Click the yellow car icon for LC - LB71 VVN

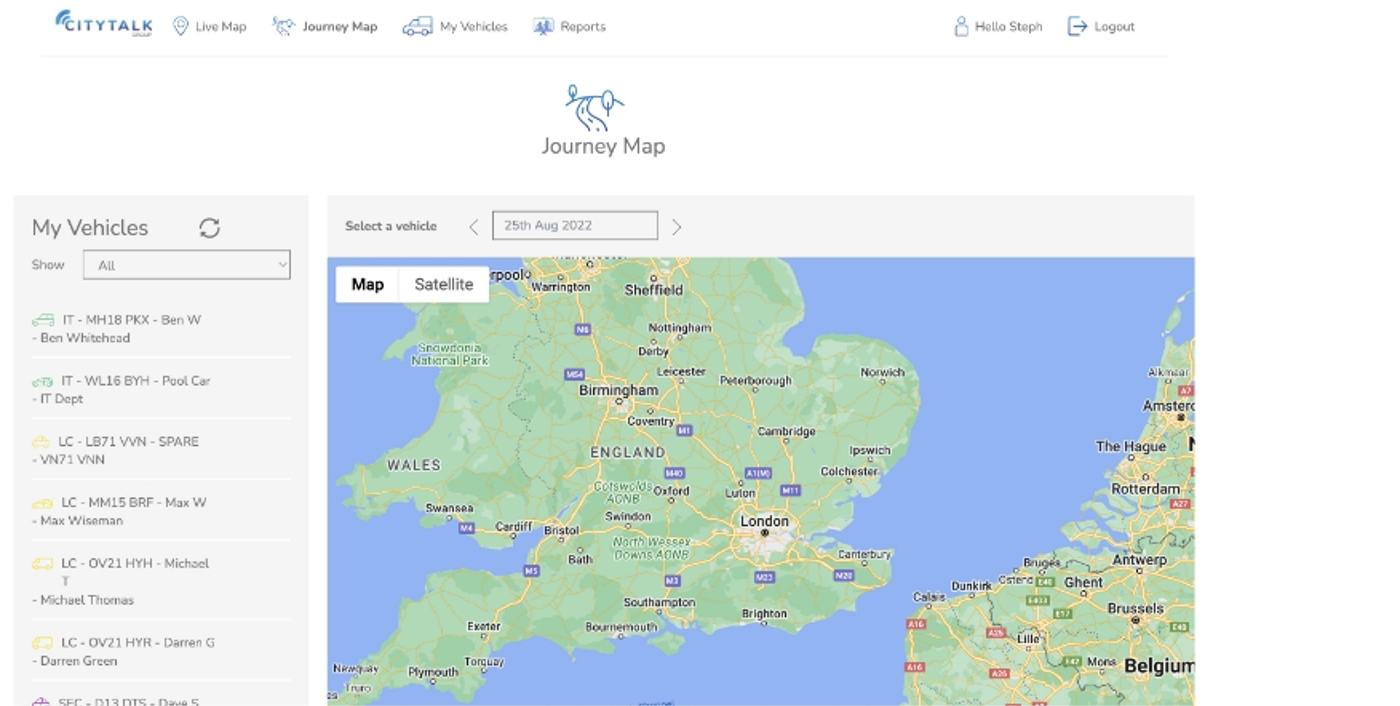pos(41,442)
